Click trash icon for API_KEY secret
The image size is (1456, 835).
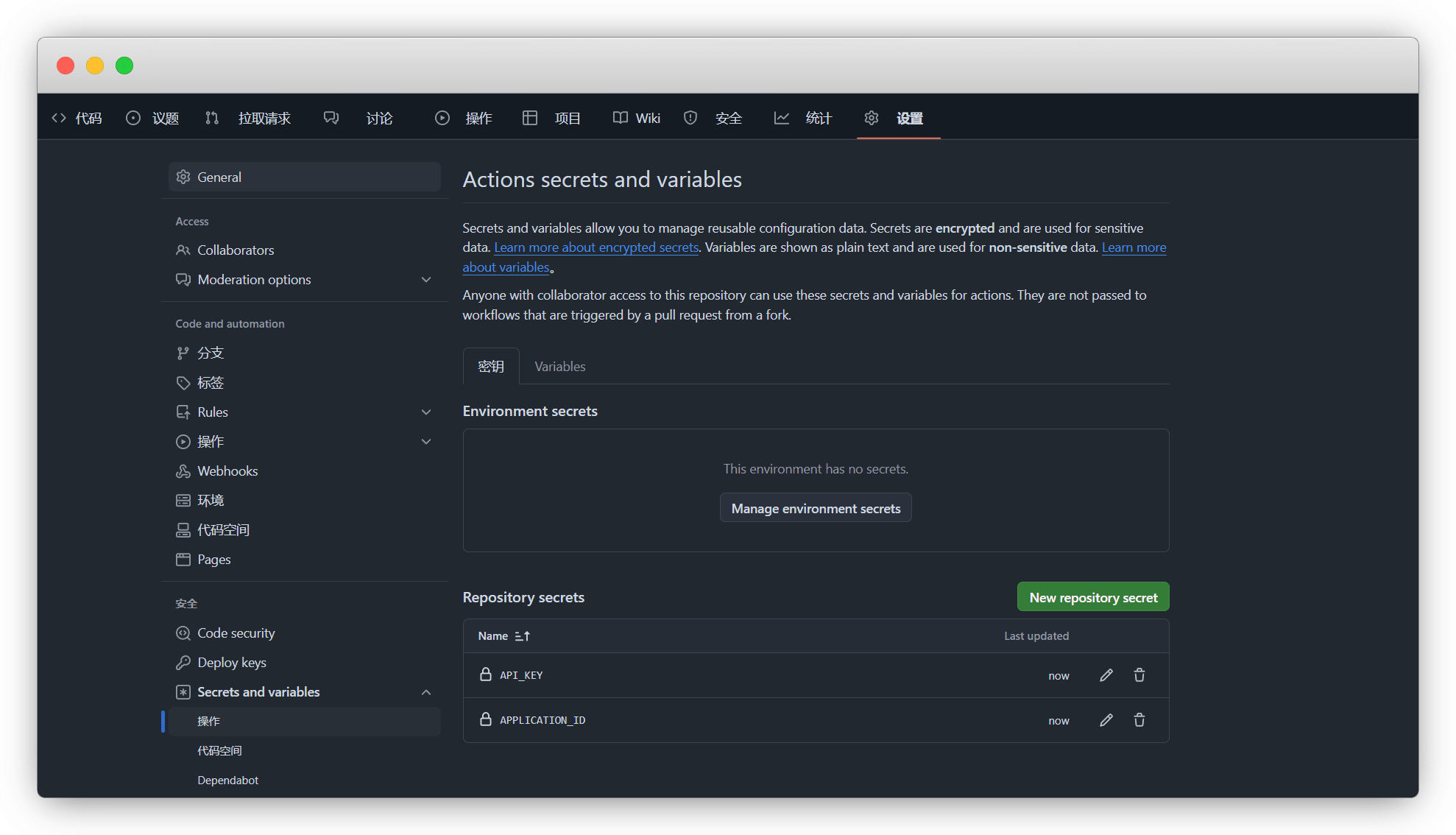pos(1139,675)
